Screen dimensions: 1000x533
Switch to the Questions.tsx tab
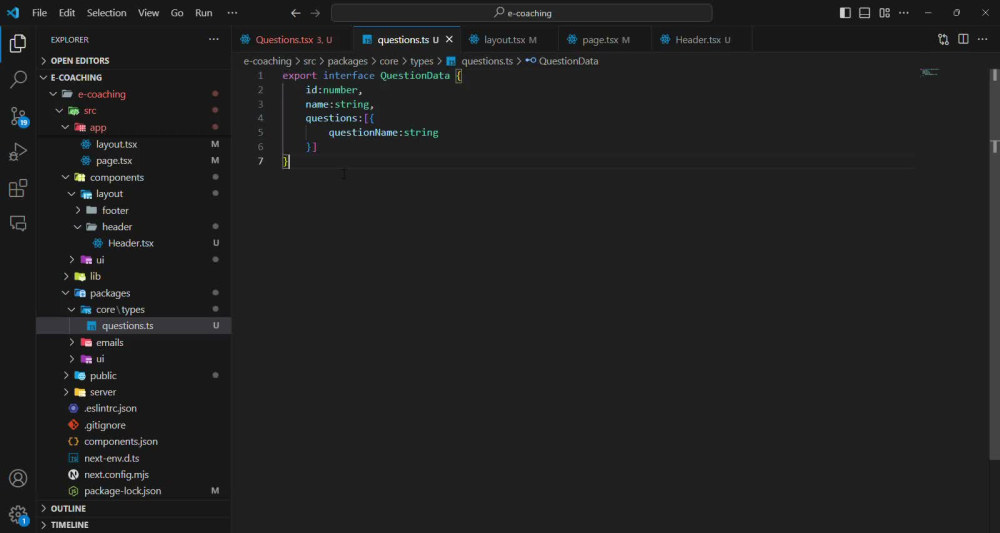[293, 40]
